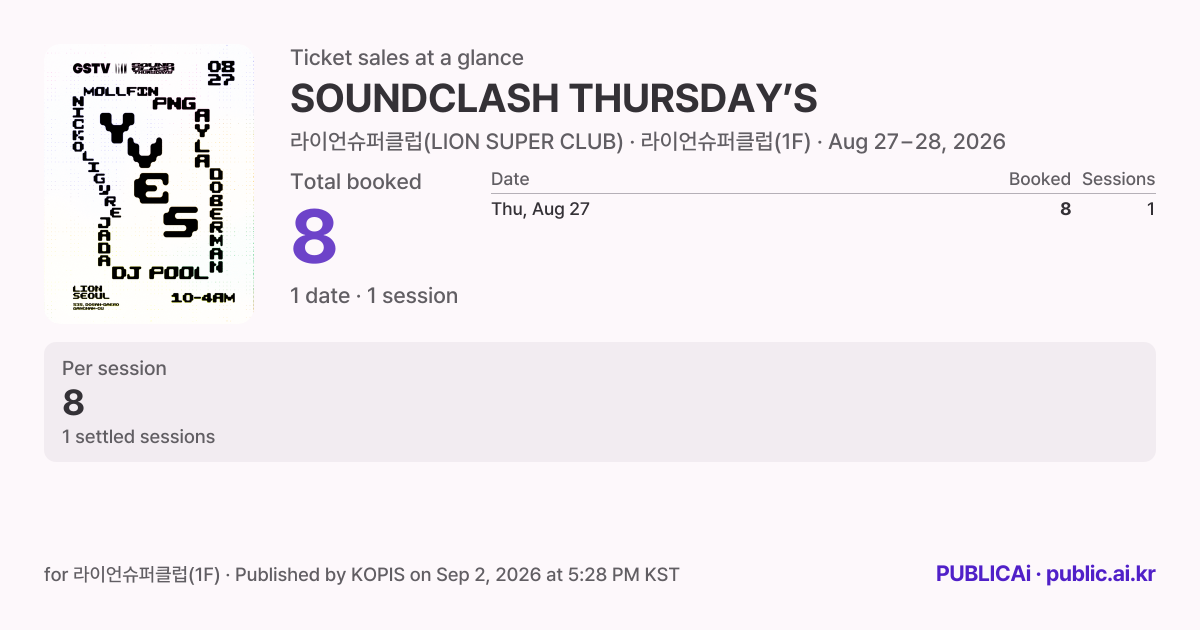
Task: Click the venue and dates subtitle line
Action: coord(648,142)
